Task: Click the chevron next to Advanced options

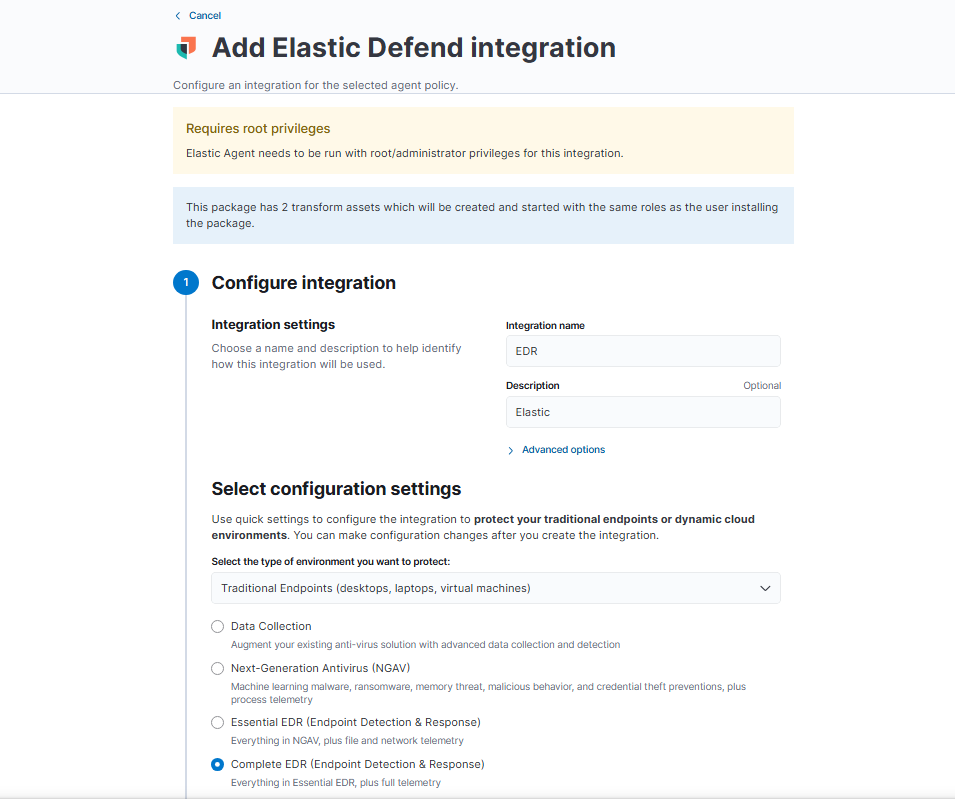Action: pos(510,450)
